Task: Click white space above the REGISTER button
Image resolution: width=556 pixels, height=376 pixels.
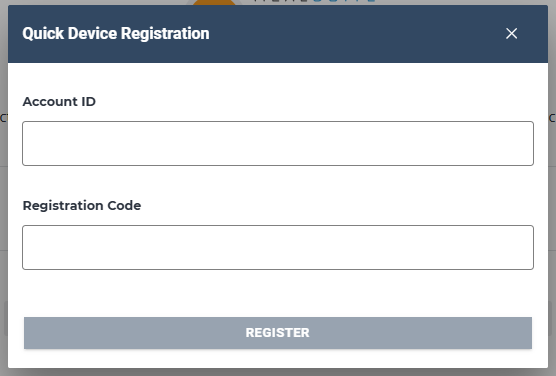Action: click(278, 293)
